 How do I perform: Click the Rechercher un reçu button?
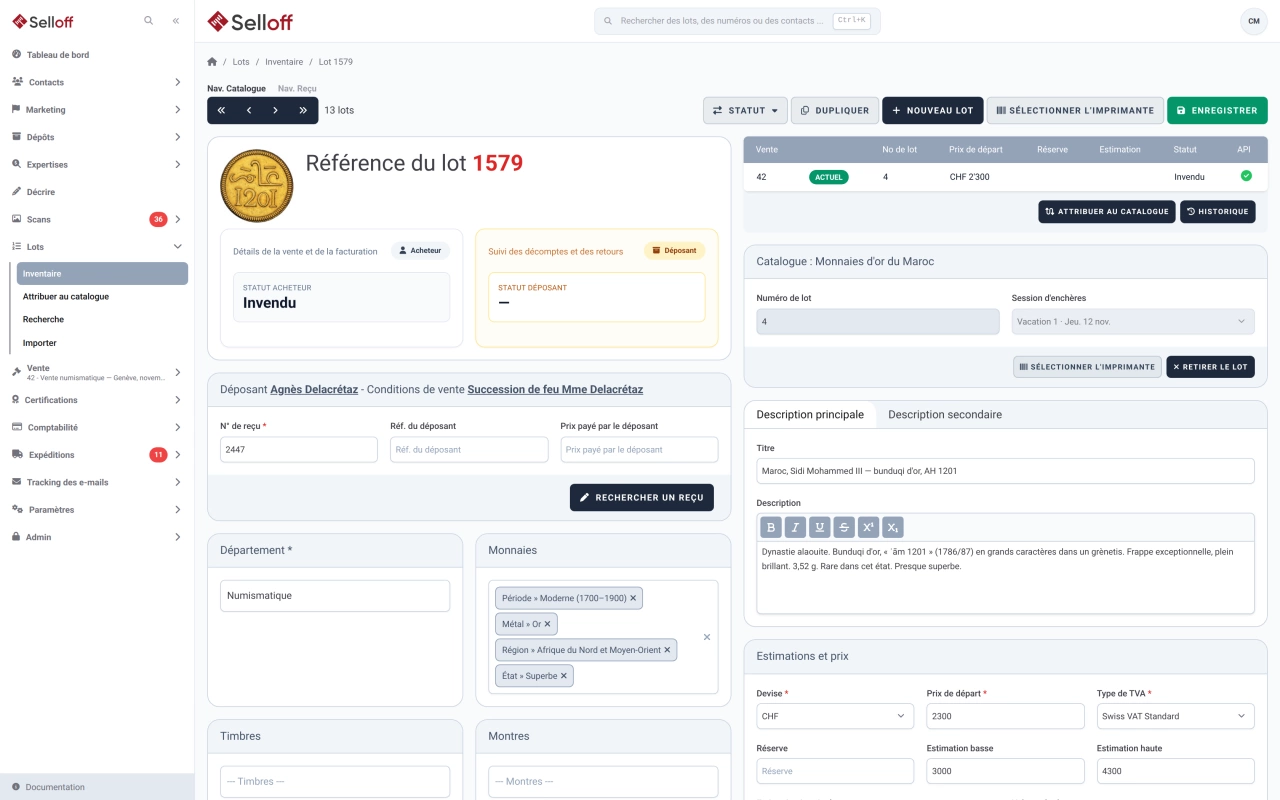(x=642, y=498)
